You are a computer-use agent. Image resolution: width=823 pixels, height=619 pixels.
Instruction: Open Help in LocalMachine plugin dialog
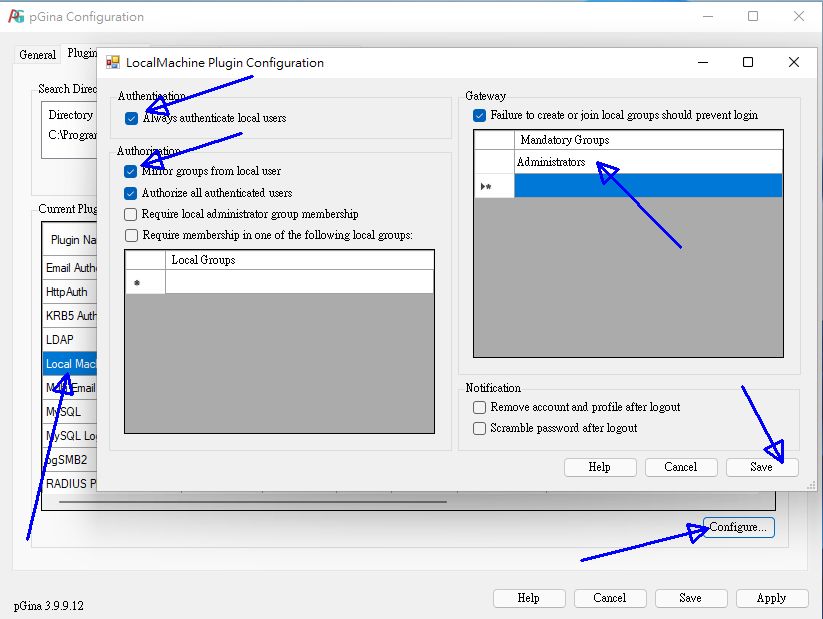[600, 467]
